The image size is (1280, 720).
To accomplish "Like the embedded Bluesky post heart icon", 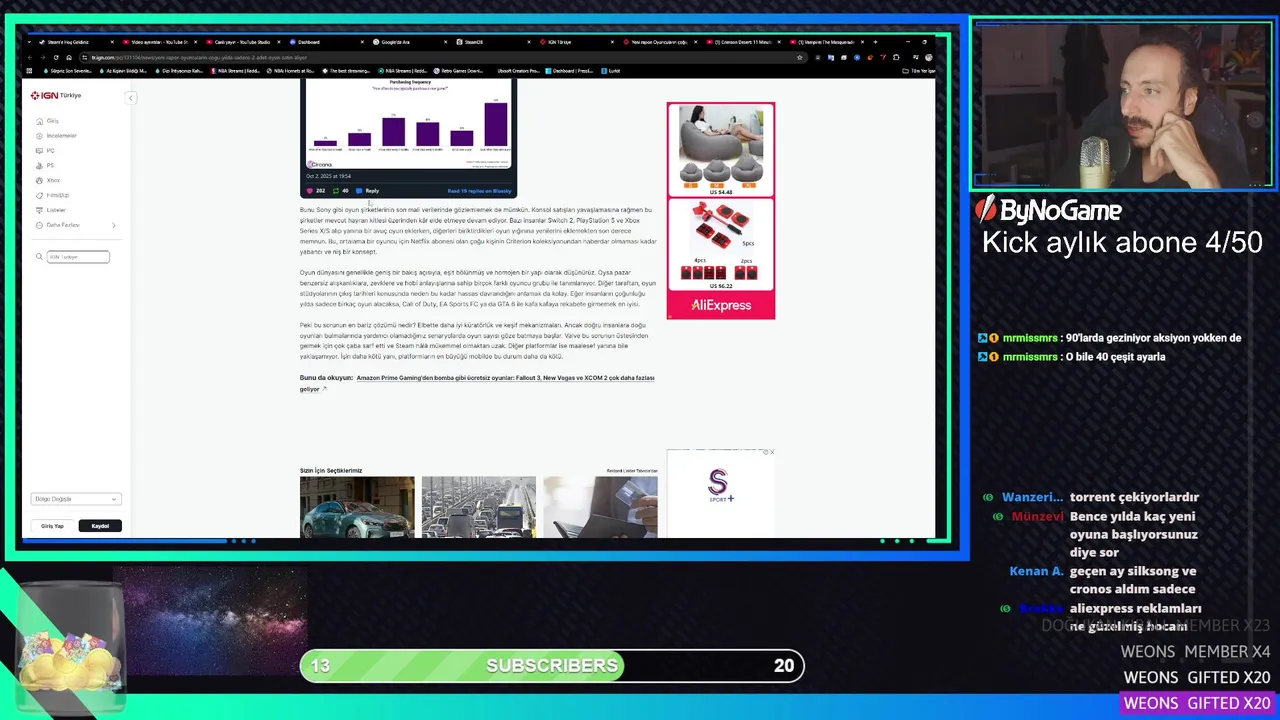I will (x=310, y=191).
